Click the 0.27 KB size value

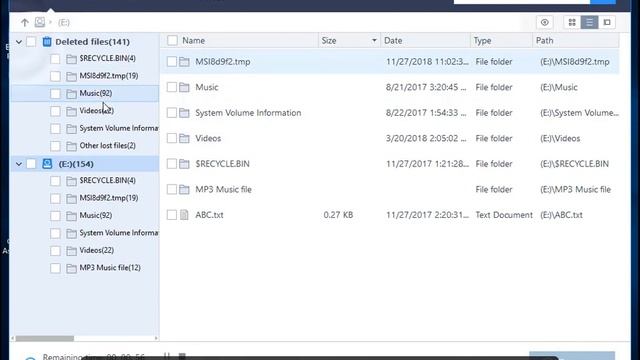pos(338,215)
